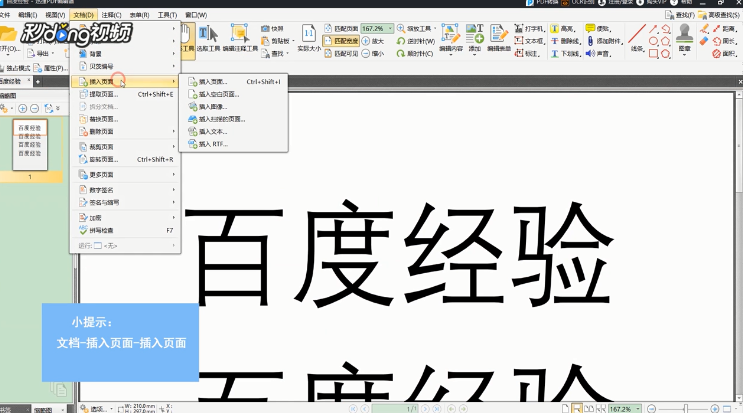743x413 pixels.
Task: Click thumbnail panel zoom in icon
Action: (x=22, y=108)
